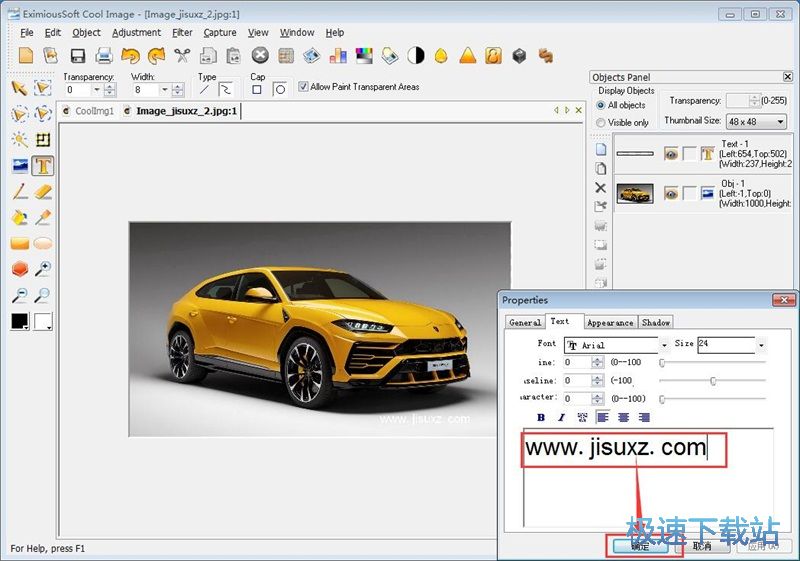This screenshot has height=561, width=800.
Task: Click the 确定 confirm button
Action: point(640,546)
